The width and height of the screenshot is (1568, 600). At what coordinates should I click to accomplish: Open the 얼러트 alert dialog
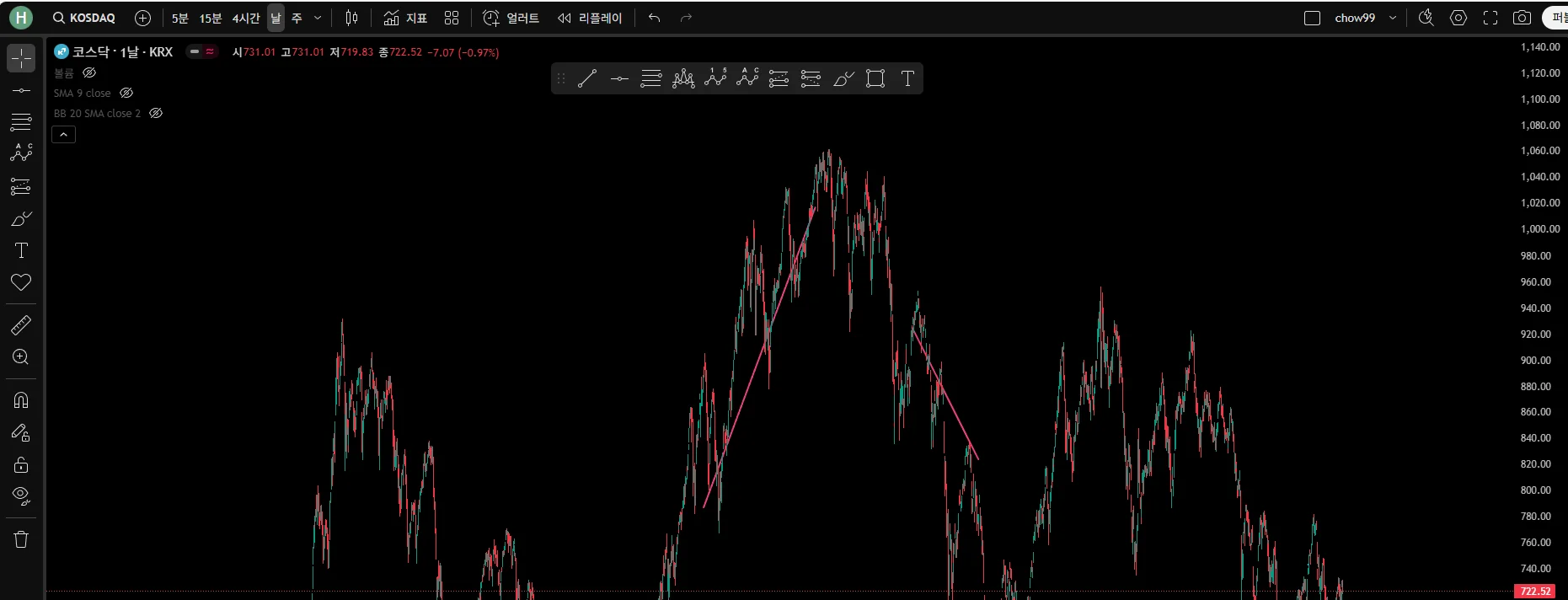511,18
